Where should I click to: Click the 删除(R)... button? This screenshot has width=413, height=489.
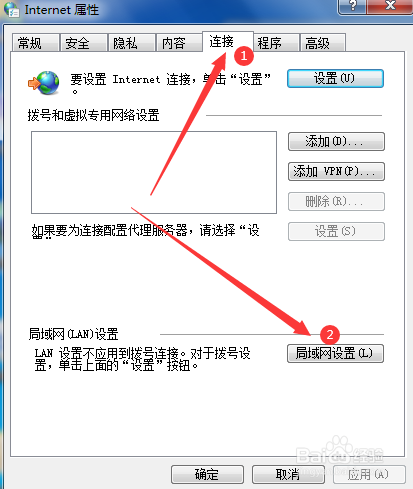(336, 201)
